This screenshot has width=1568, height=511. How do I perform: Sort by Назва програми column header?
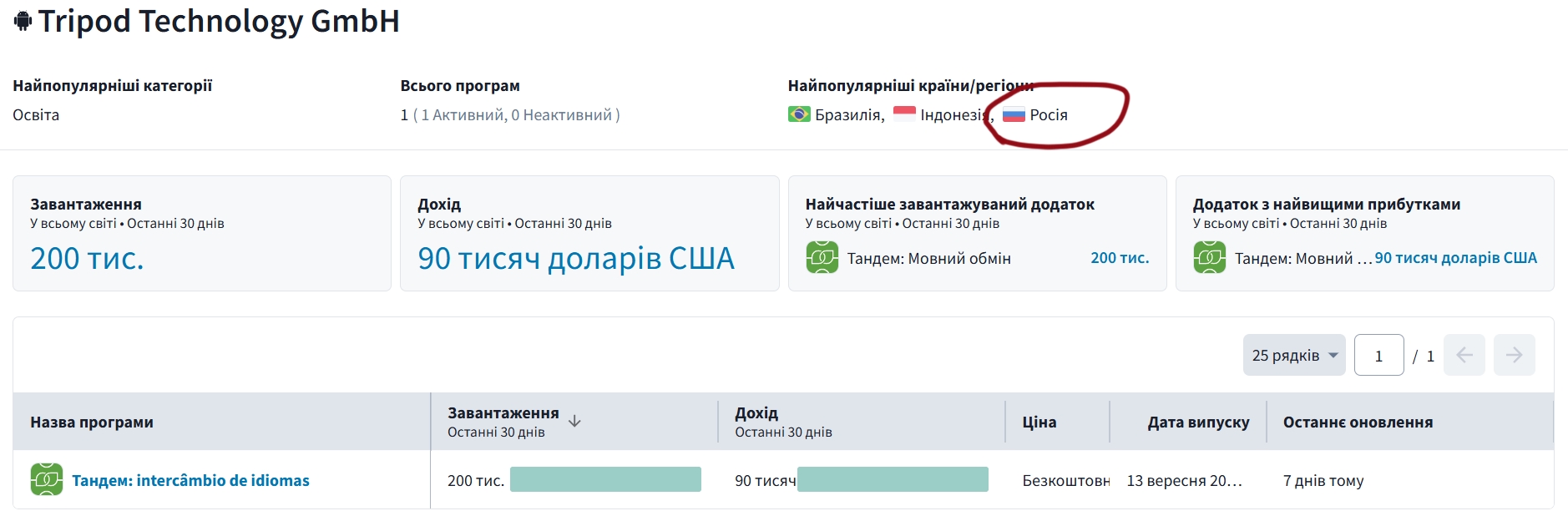92,422
